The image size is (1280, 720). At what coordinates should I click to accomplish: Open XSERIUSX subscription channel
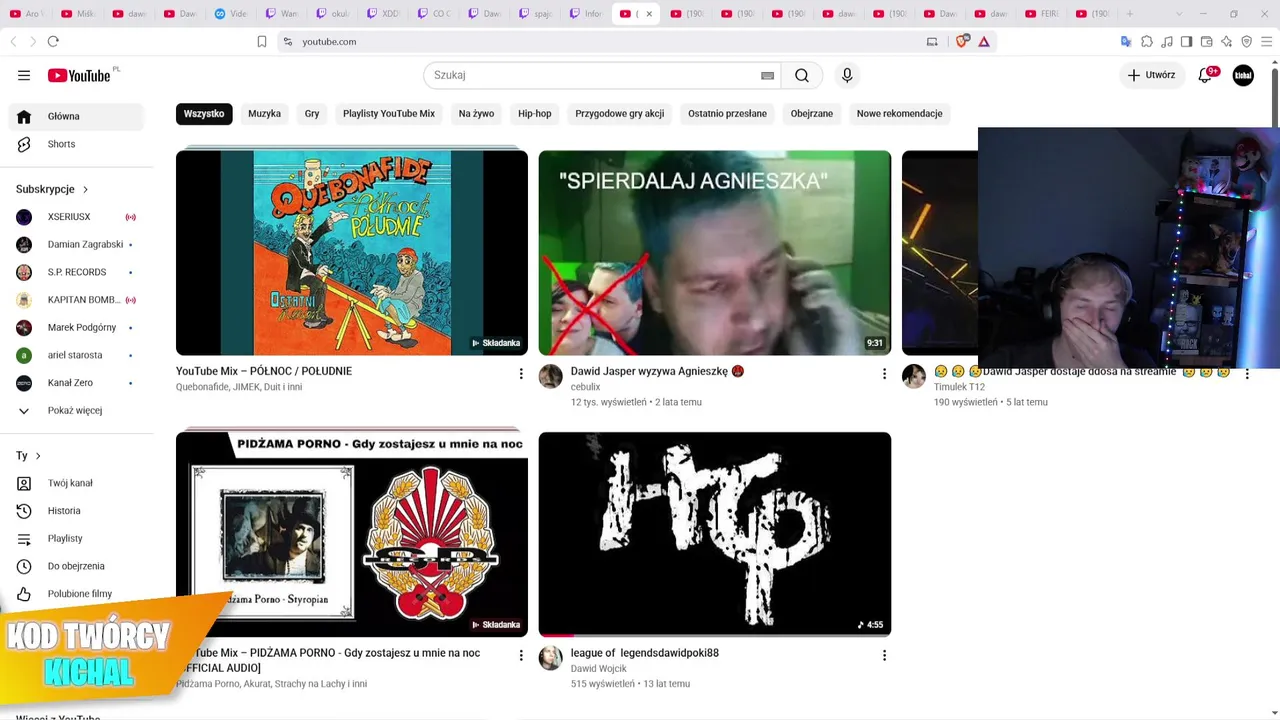pos(76,217)
